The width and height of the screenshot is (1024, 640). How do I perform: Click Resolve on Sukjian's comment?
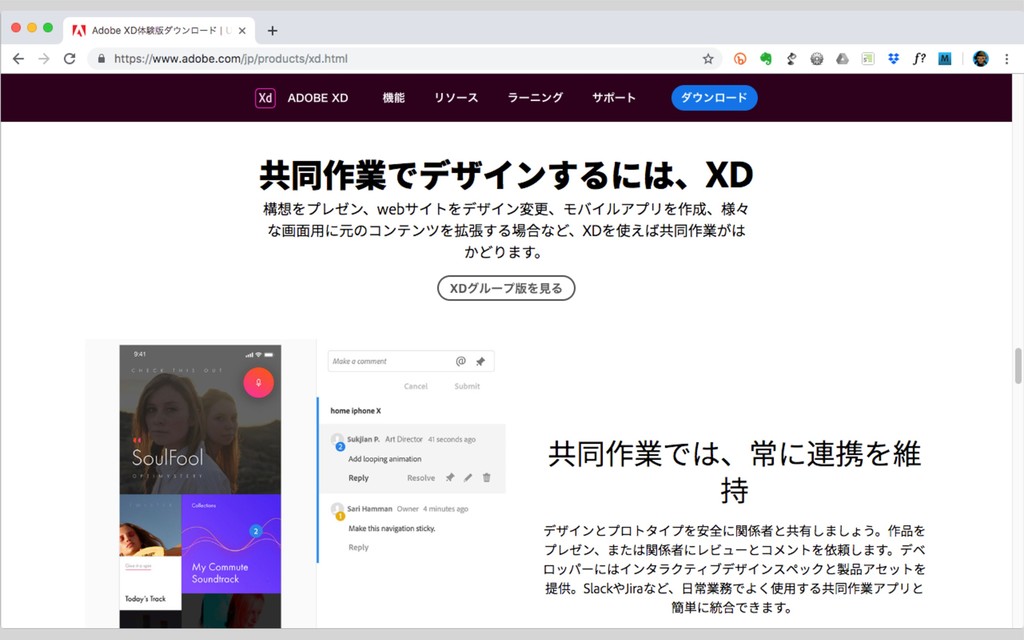(x=421, y=478)
